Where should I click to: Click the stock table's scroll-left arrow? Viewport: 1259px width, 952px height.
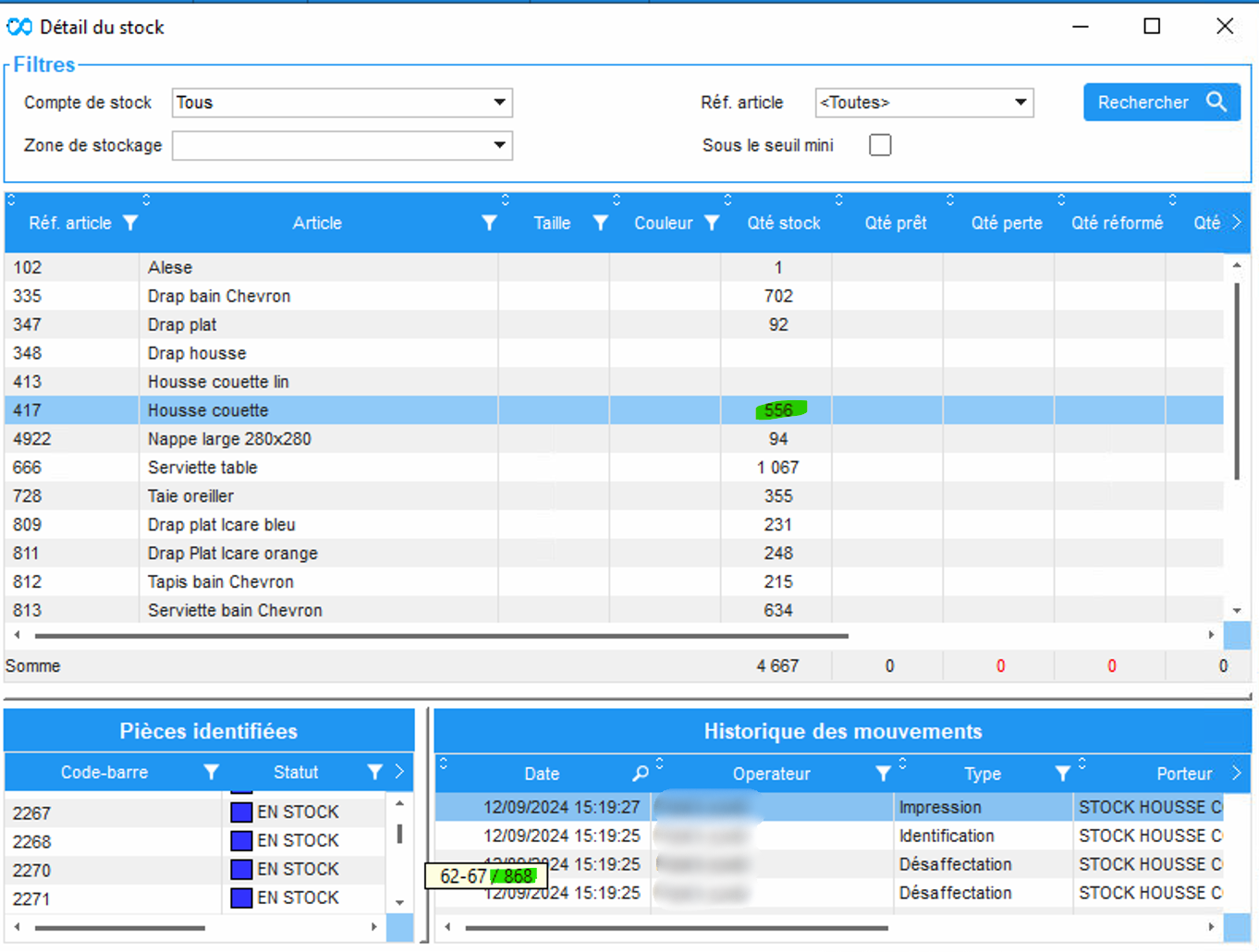[x=17, y=635]
